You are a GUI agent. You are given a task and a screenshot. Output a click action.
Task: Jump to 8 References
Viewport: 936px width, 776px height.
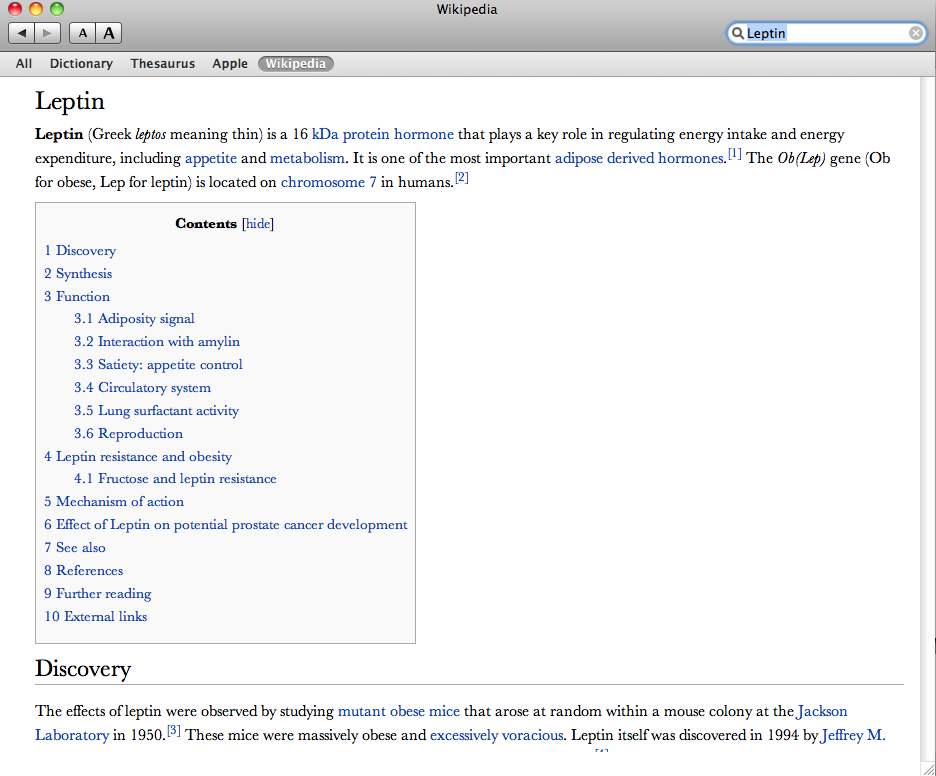tap(84, 571)
